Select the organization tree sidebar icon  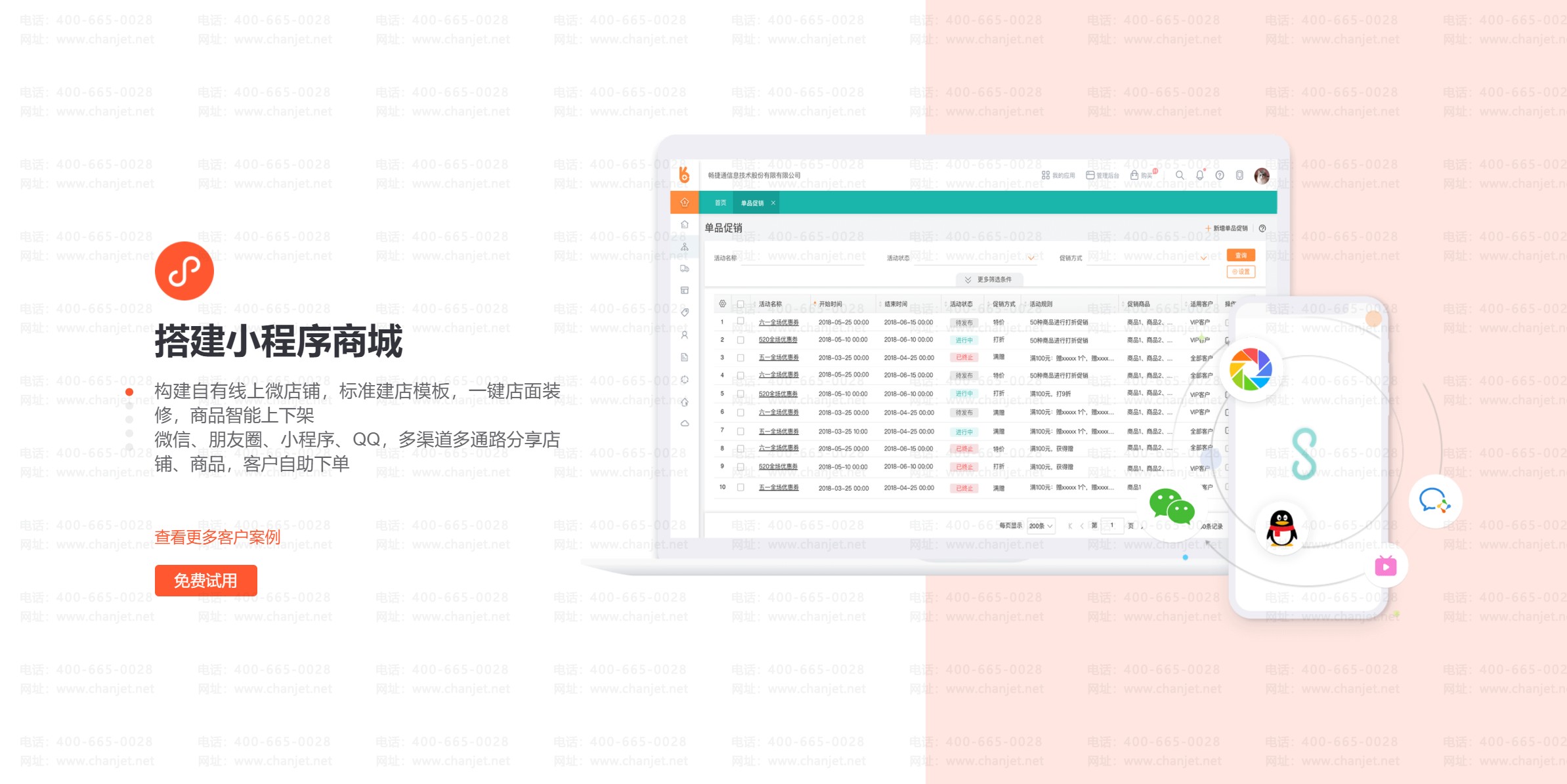click(685, 247)
